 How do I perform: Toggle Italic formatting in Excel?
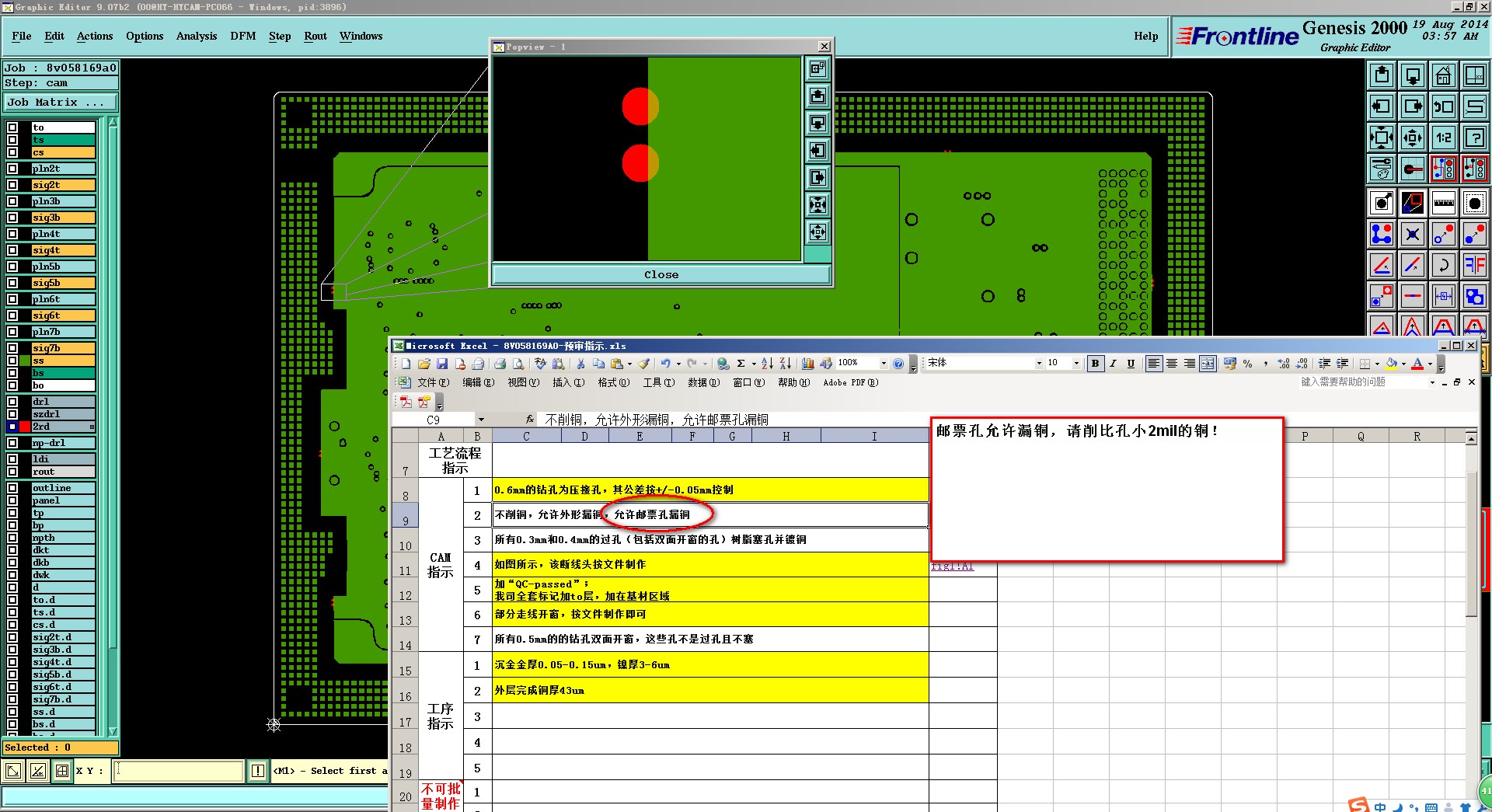pyautogui.click(x=1113, y=363)
